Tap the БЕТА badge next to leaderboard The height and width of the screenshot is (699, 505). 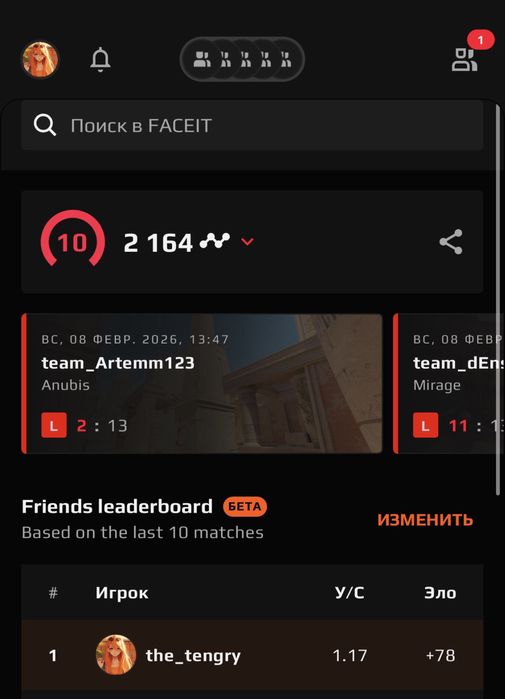(x=245, y=507)
